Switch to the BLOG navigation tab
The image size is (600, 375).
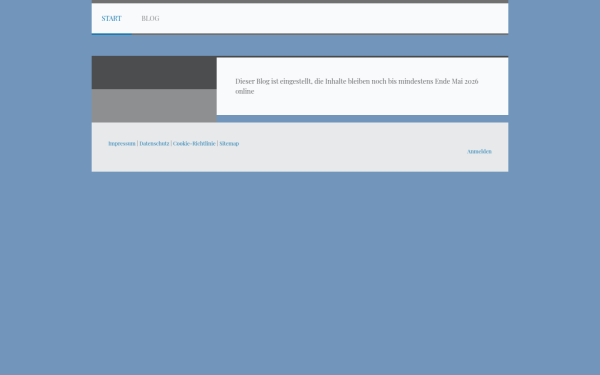[150, 18]
